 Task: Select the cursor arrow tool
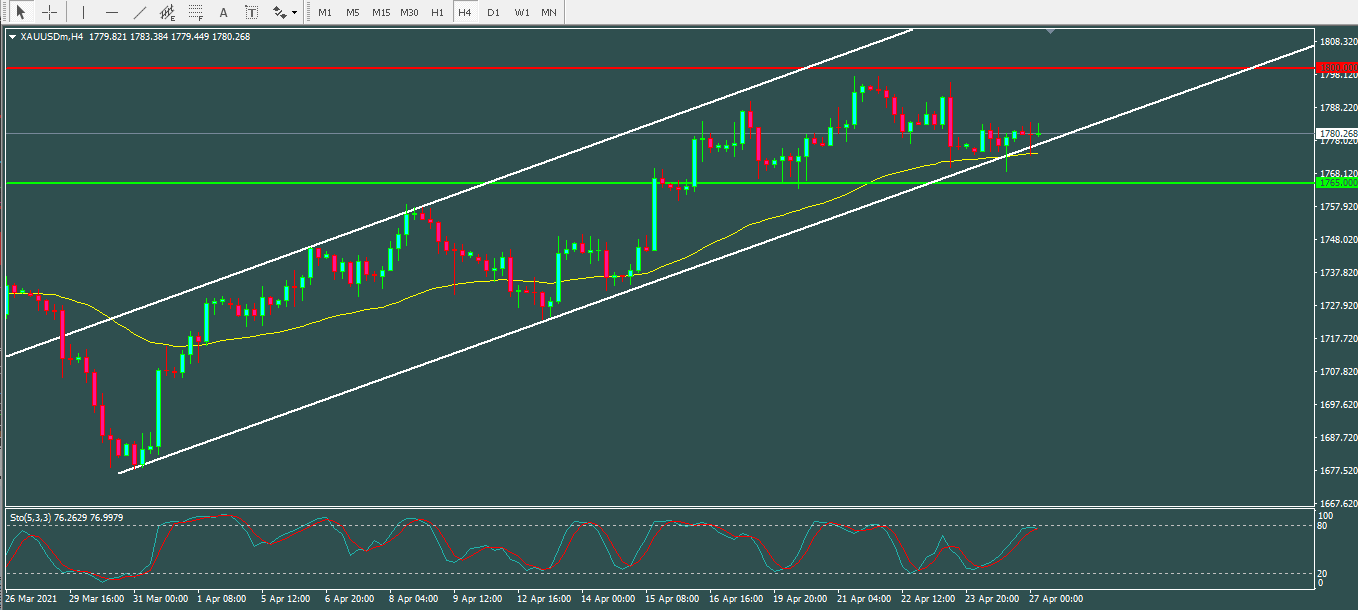pos(21,13)
